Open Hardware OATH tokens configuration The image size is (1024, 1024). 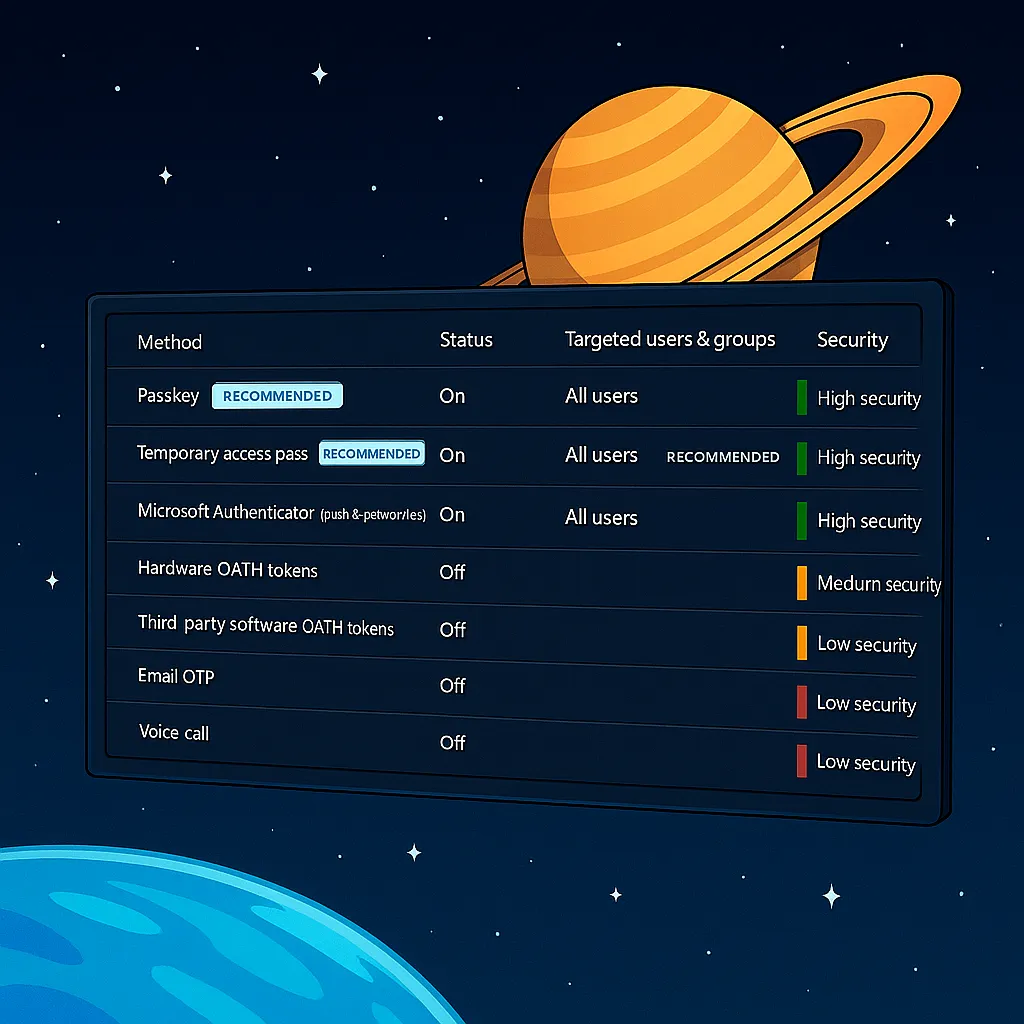(x=227, y=570)
